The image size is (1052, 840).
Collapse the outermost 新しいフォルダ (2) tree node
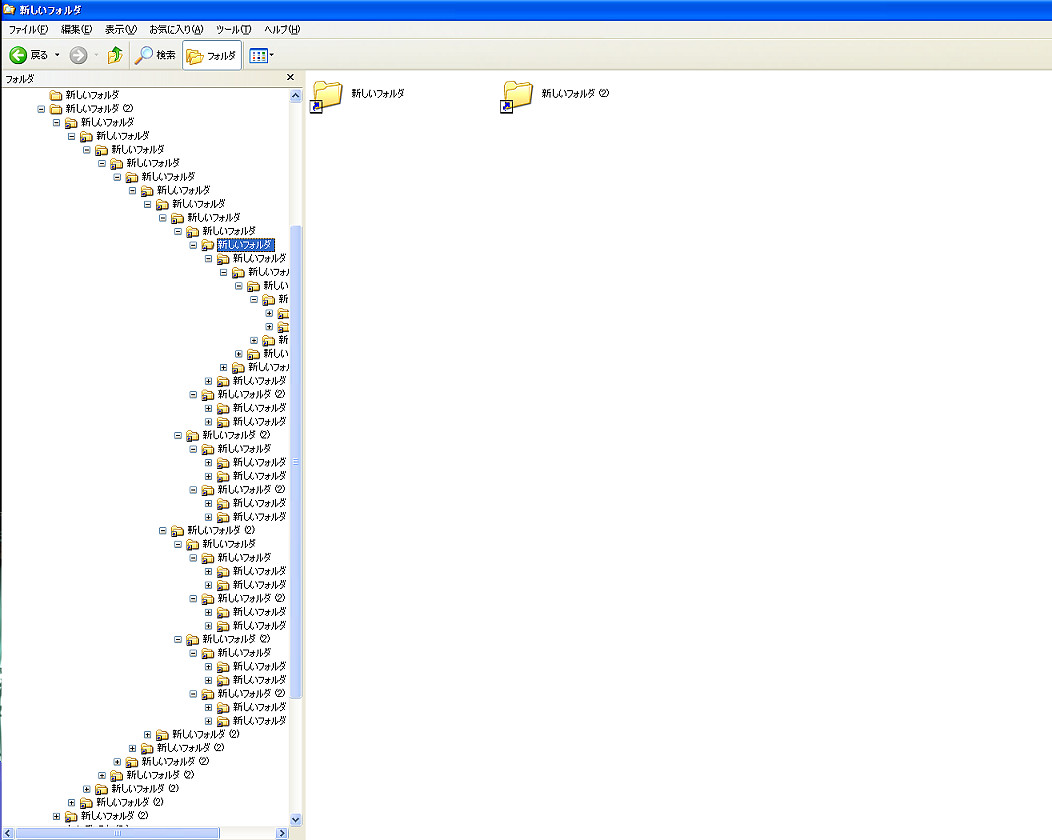coord(41,109)
